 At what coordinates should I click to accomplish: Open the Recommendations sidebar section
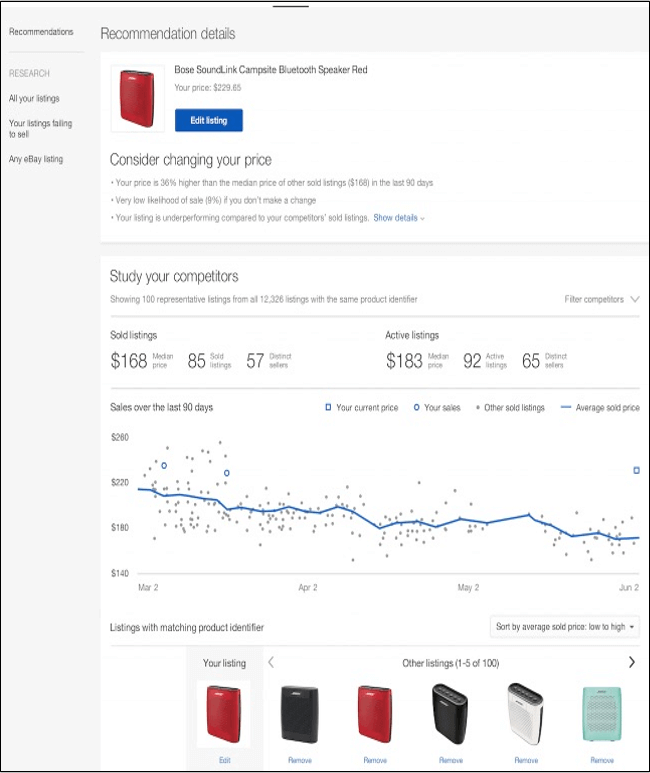(x=41, y=32)
